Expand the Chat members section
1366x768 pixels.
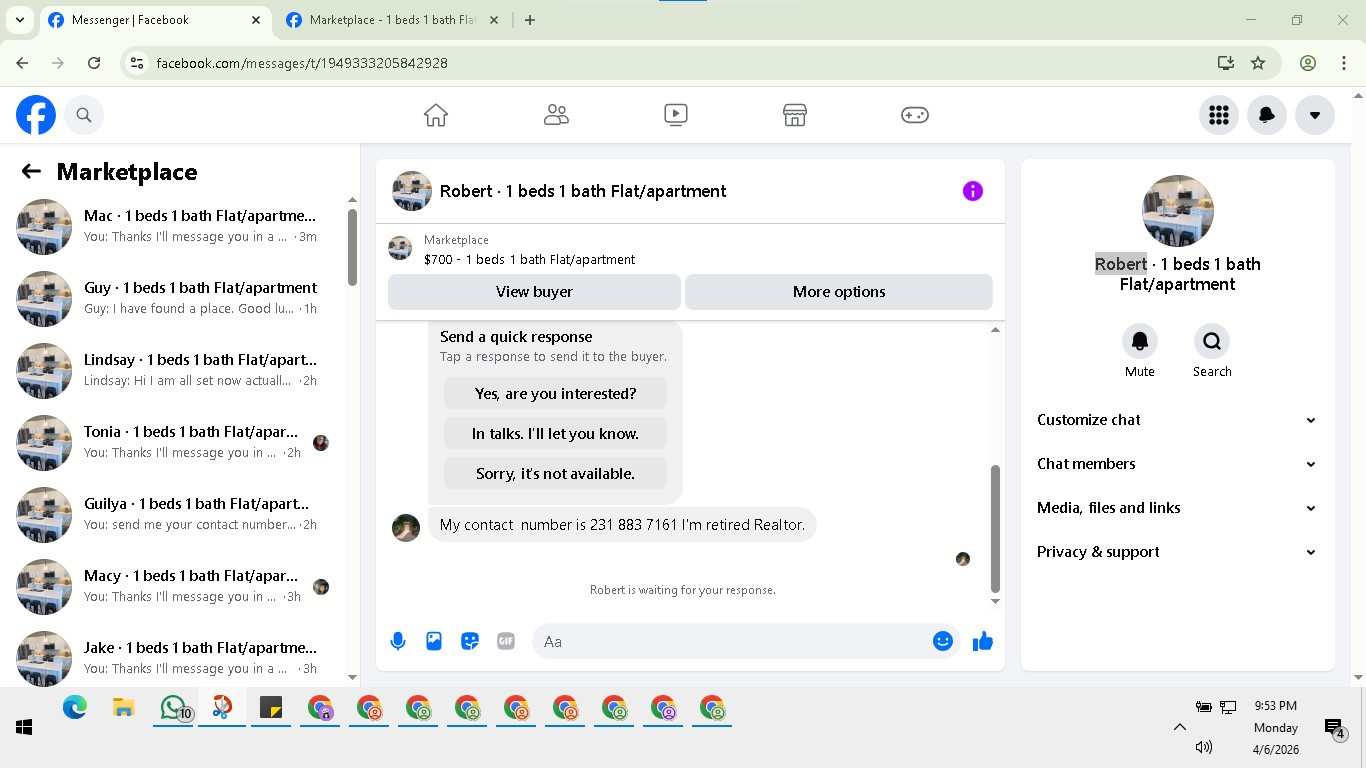pyautogui.click(x=1177, y=464)
